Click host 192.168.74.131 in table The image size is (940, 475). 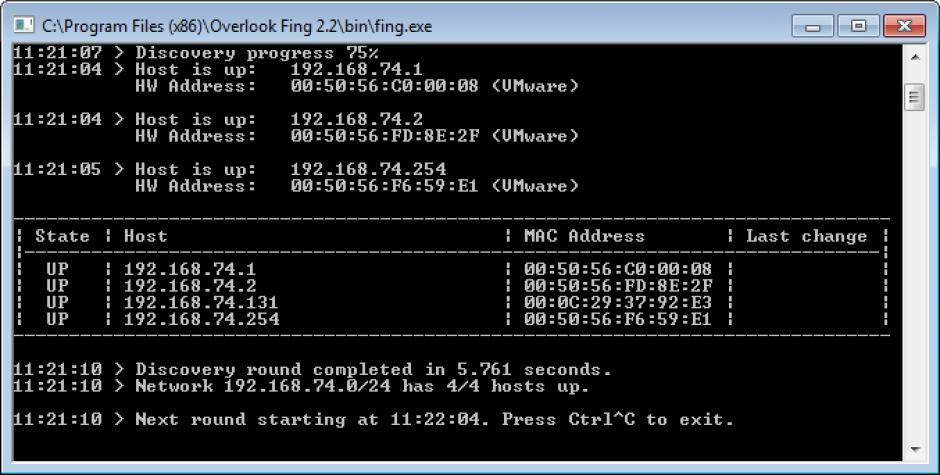201,302
